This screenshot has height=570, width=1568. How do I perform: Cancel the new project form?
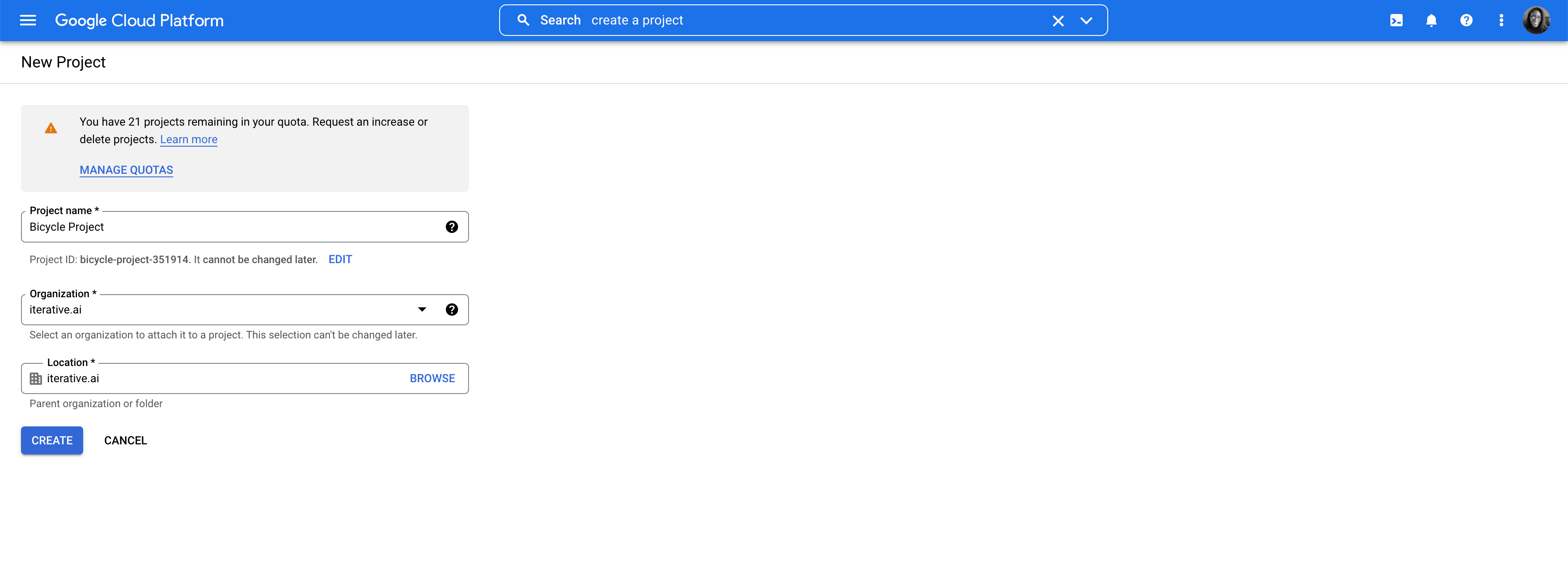[126, 440]
